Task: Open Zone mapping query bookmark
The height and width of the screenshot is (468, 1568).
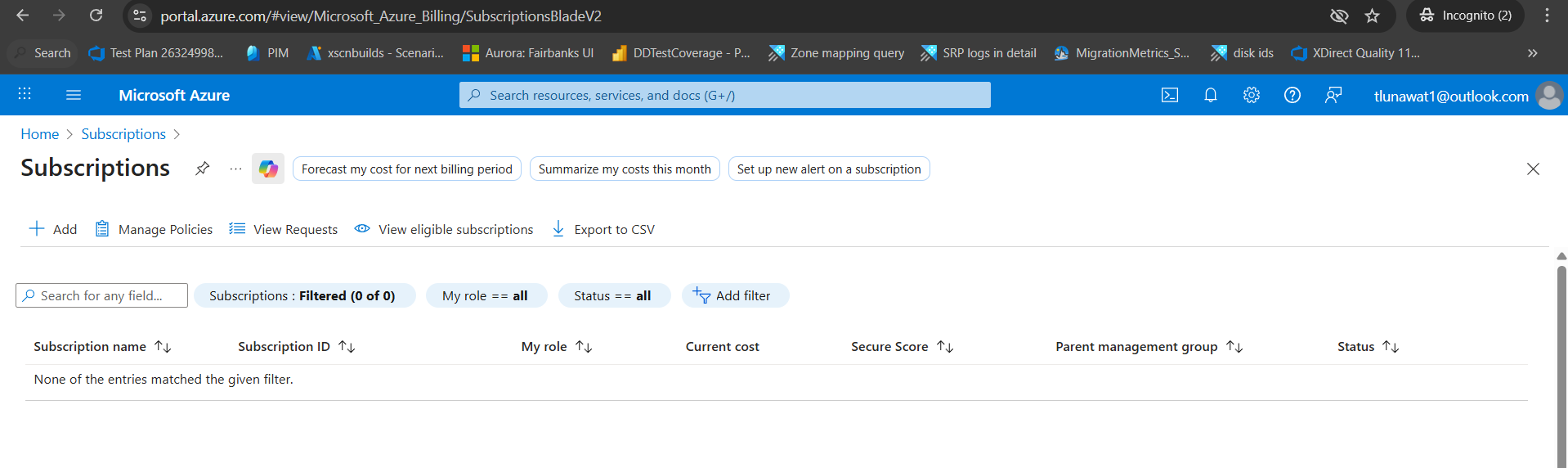Action: pyautogui.click(x=836, y=53)
